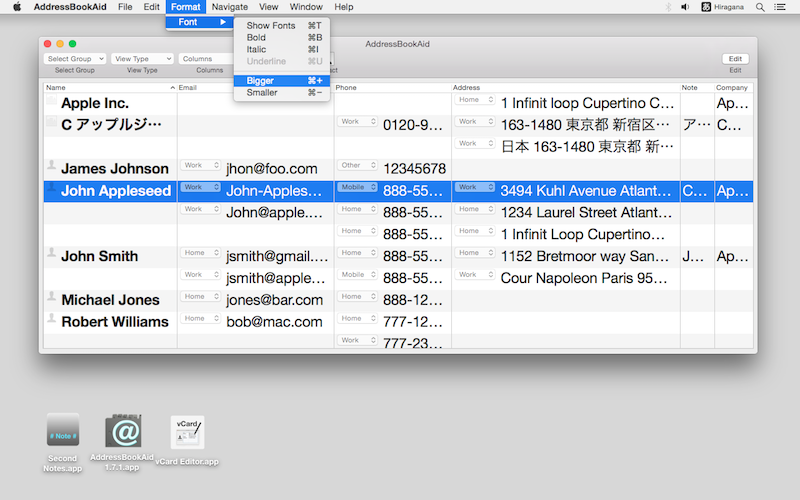Click the person icon beside John Smith
This screenshot has width=800, height=500.
pyautogui.click(x=52, y=252)
